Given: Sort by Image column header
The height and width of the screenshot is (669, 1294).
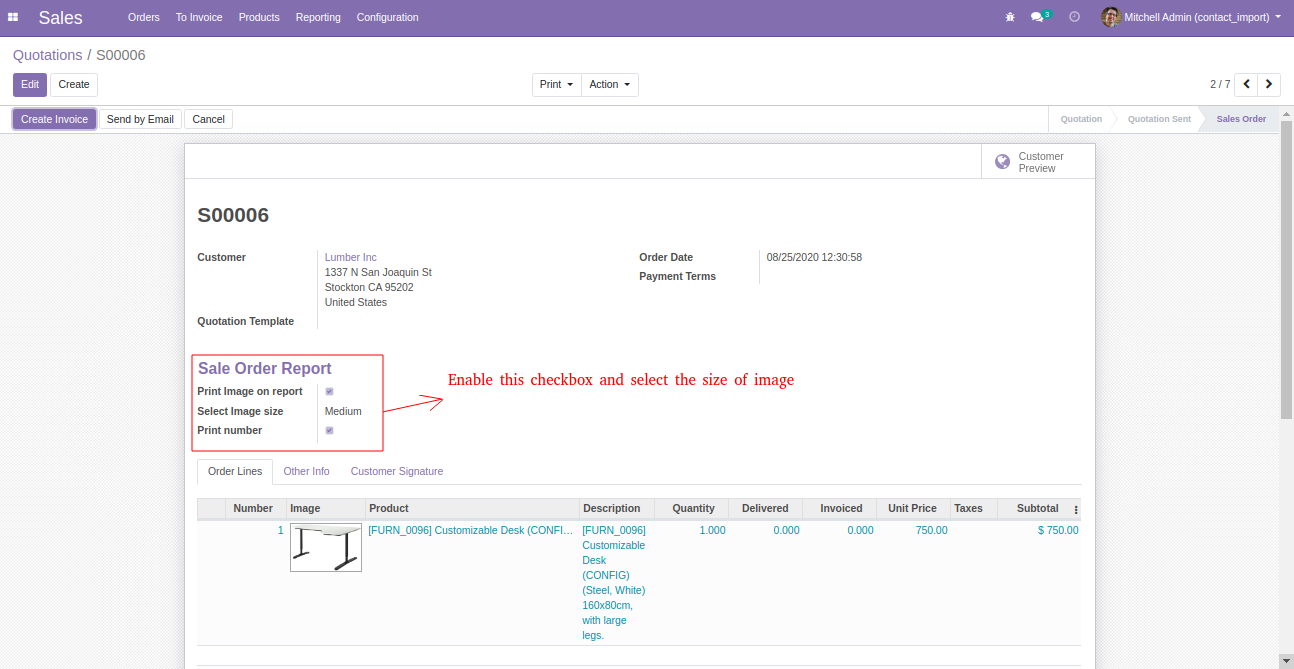Looking at the screenshot, I should 326,509.
